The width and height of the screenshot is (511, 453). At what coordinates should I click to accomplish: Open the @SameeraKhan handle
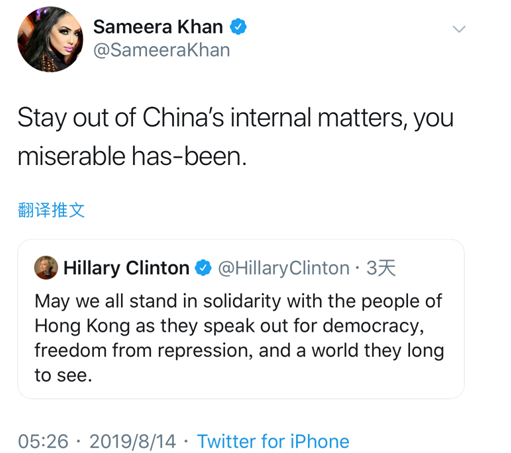click(162, 50)
